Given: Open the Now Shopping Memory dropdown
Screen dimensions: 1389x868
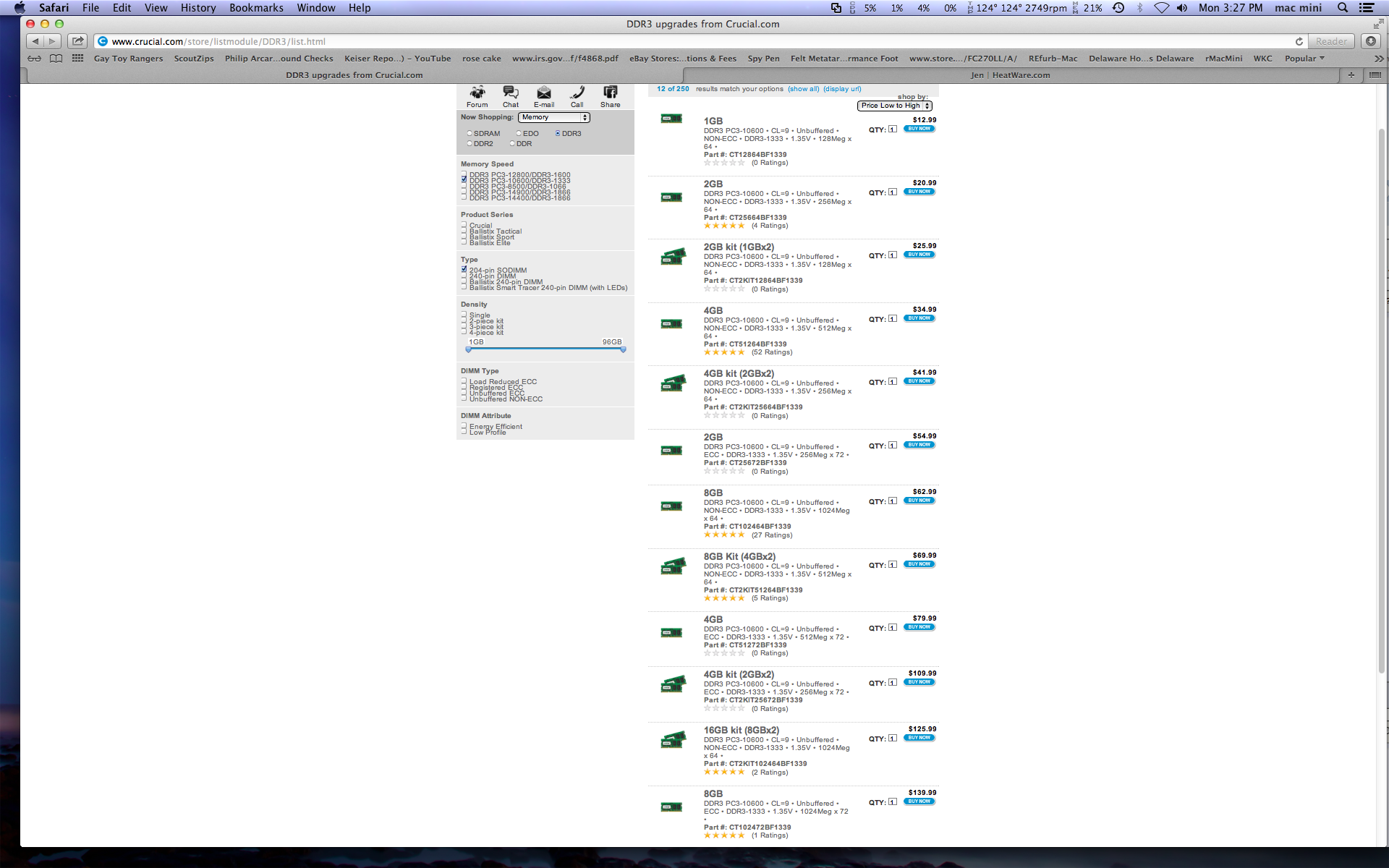Looking at the screenshot, I should [x=553, y=117].
